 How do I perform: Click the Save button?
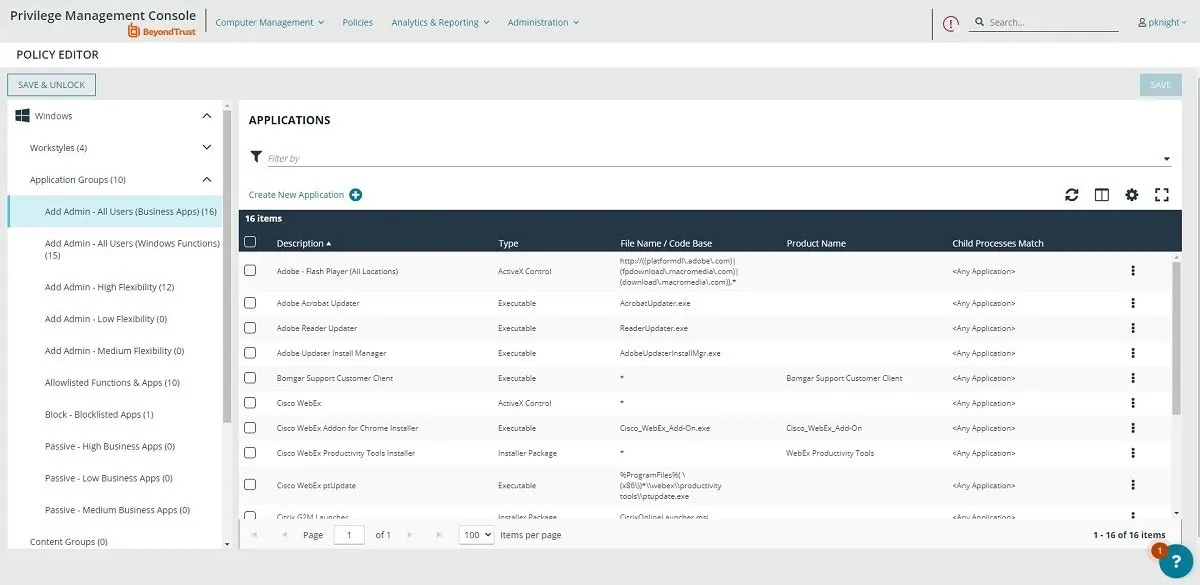tap(1160, 85)
